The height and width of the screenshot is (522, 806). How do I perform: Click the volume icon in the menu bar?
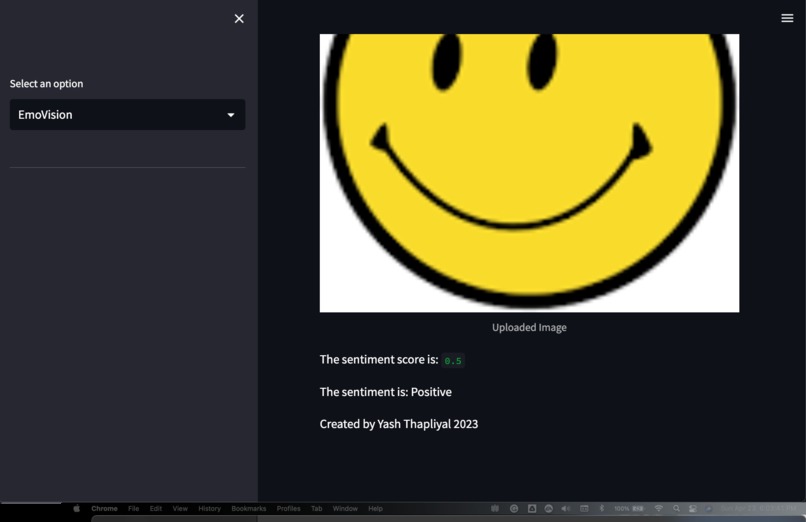click(566, 509)
